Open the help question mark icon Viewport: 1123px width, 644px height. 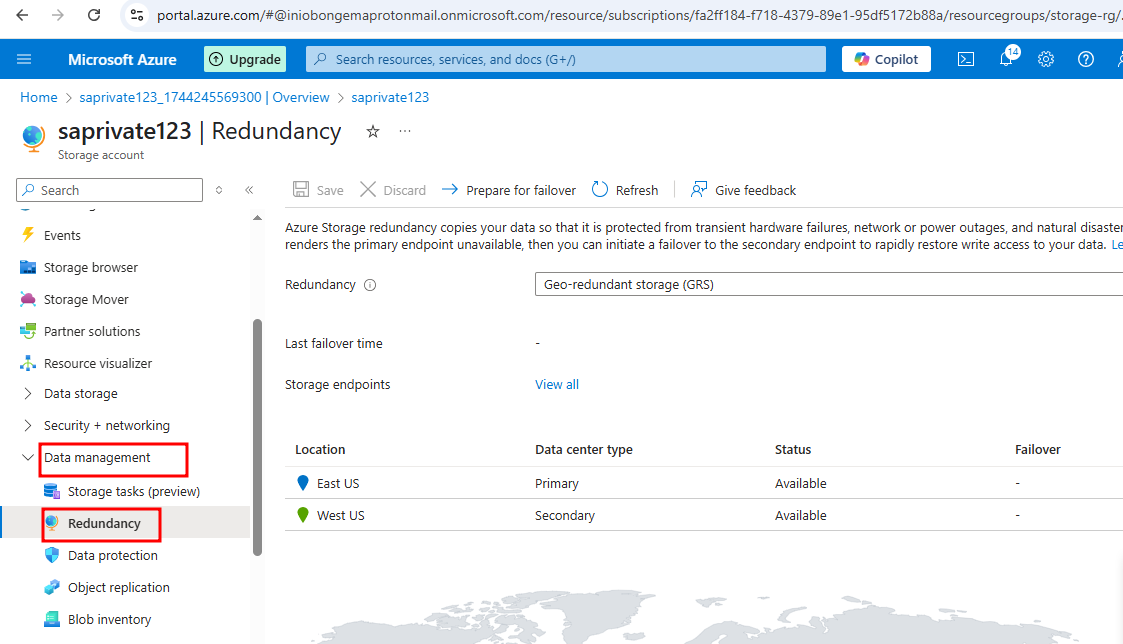(x=1086, y=59)
